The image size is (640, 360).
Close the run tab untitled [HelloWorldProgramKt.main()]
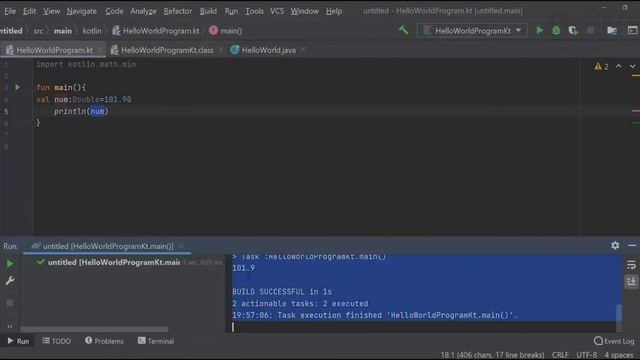181,246
